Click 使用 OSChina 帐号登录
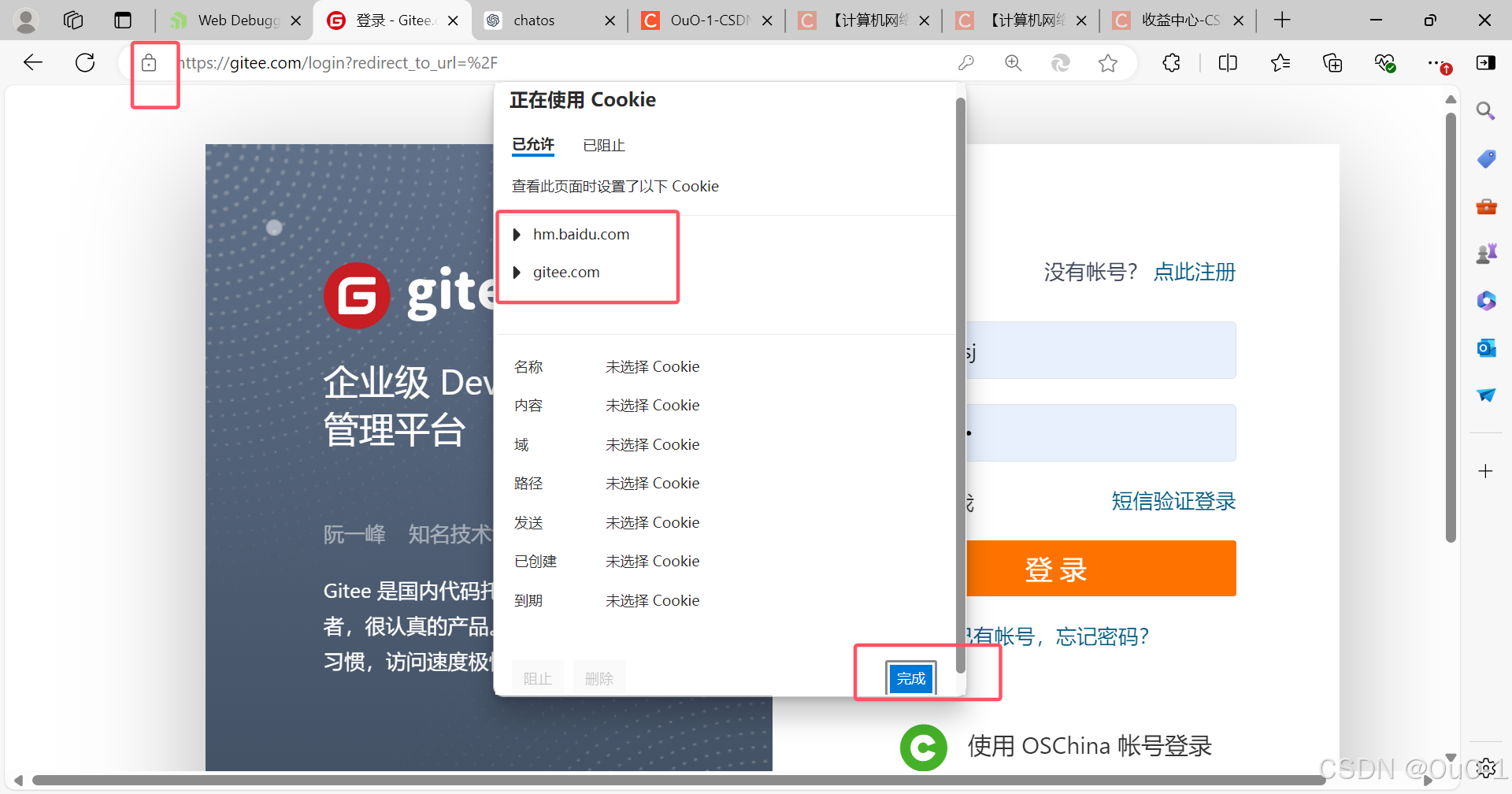Image resolution: width=1512 pixels, height=794 pixels. tap(1089, 746)
